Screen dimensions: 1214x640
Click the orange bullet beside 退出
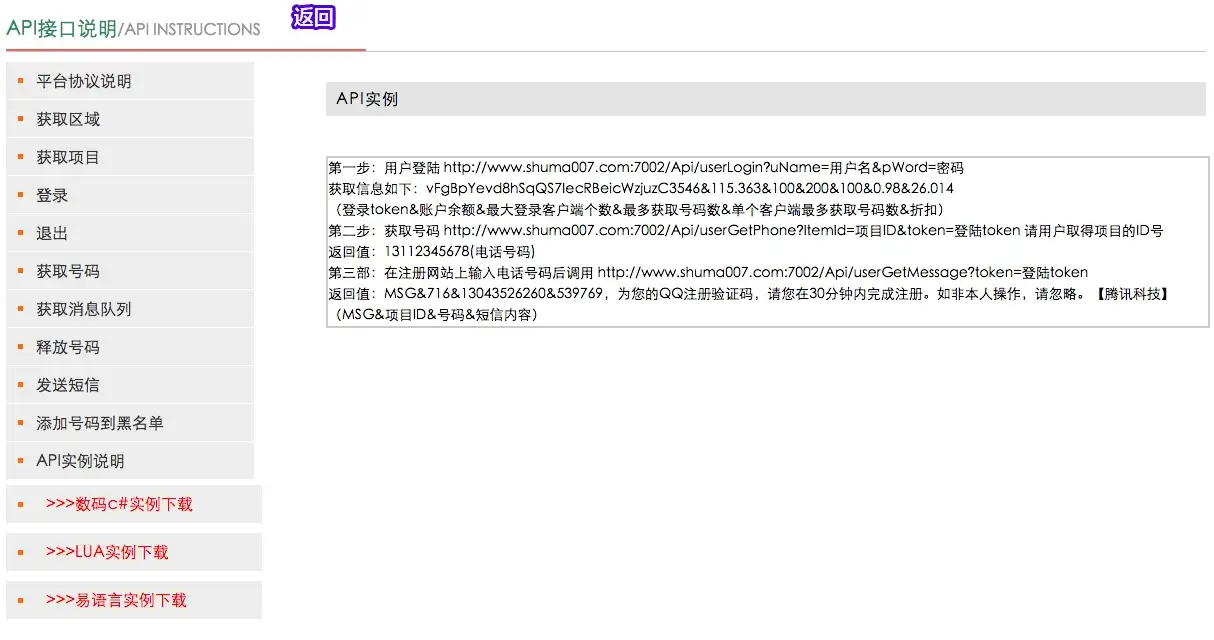tap(20, 233)
